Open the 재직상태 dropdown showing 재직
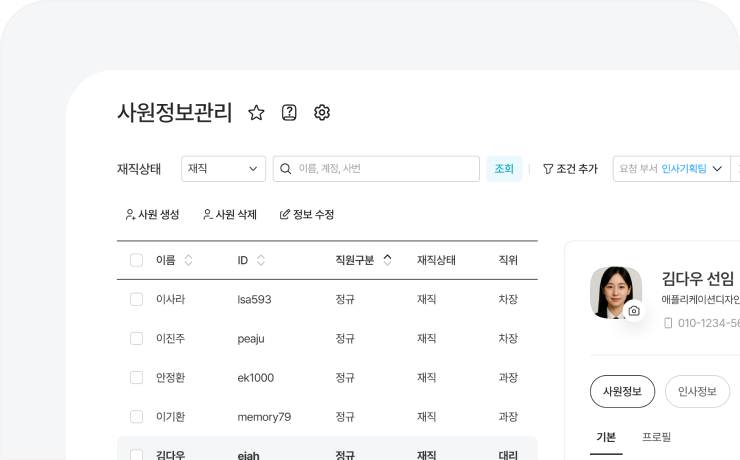This screenshot has height=460, width=740. [x=223, y=168]
